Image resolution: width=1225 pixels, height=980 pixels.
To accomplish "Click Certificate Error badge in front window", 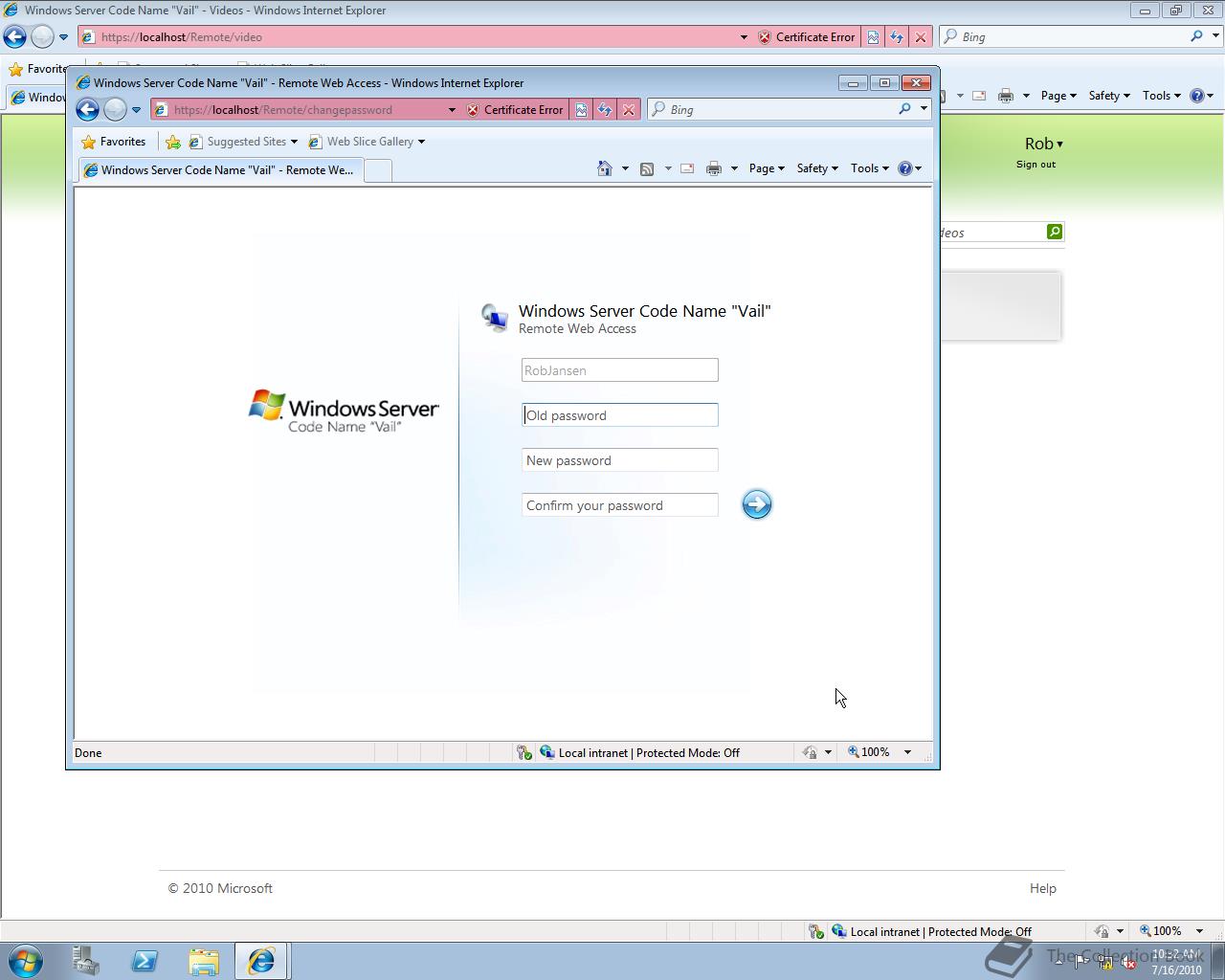I will pyautogui.click(x=515, y=109).
